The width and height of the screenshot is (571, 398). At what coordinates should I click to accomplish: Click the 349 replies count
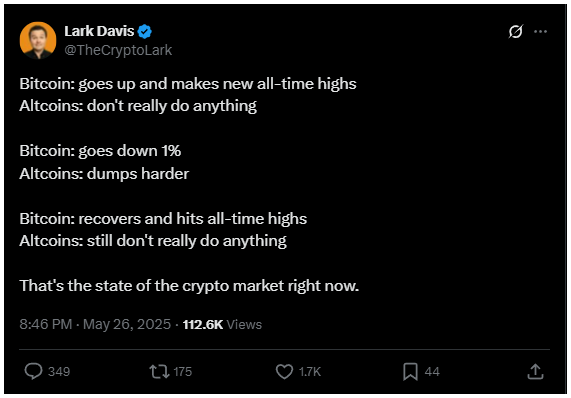59,372
